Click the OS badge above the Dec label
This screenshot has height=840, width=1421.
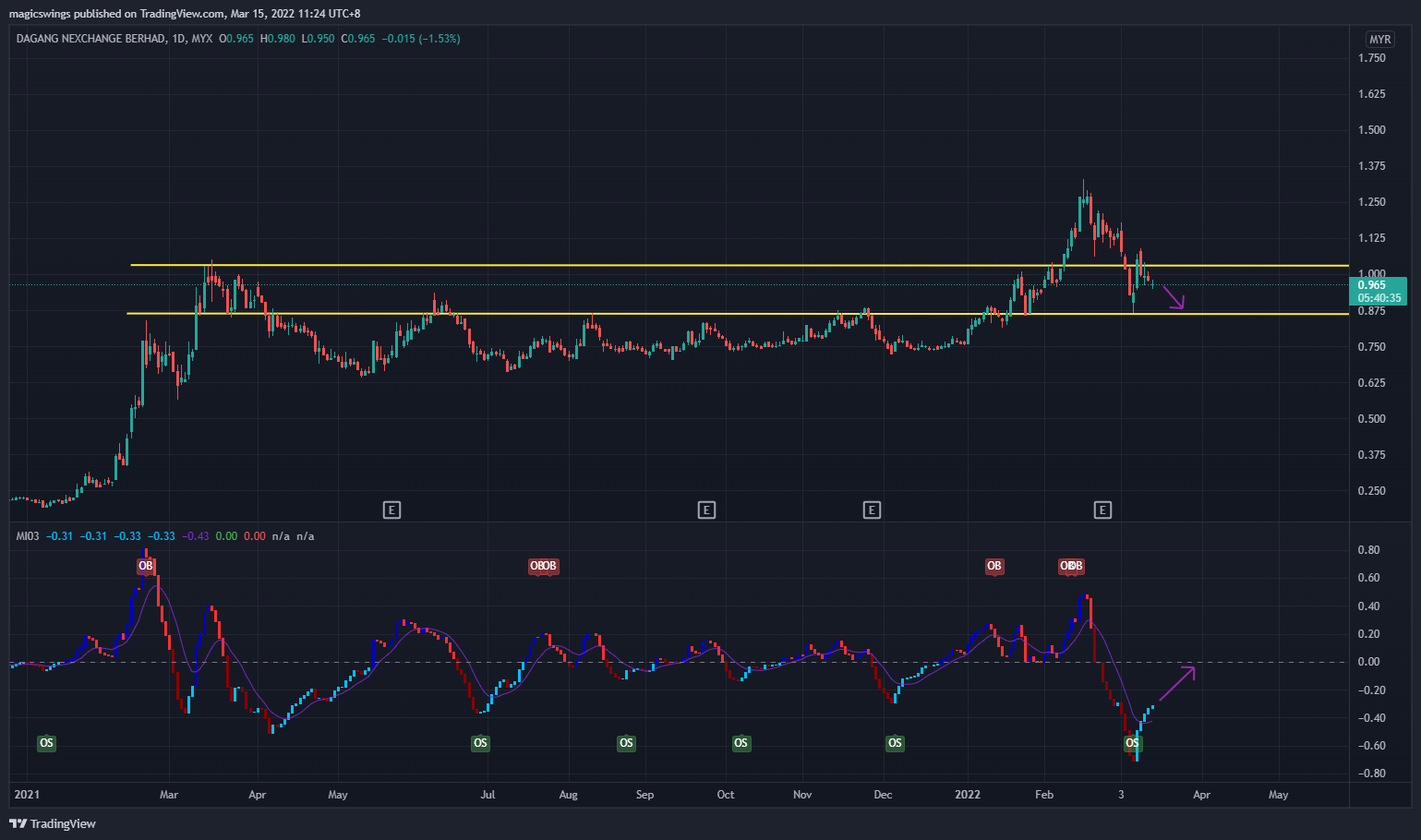pos(895,743)
